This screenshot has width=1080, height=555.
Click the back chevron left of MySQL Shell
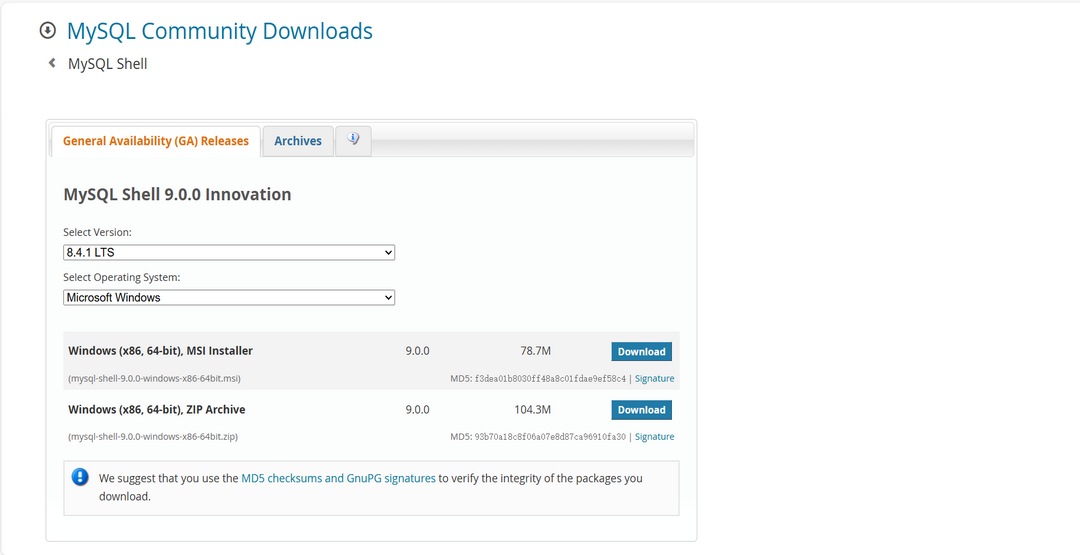[x=52, y=63]
